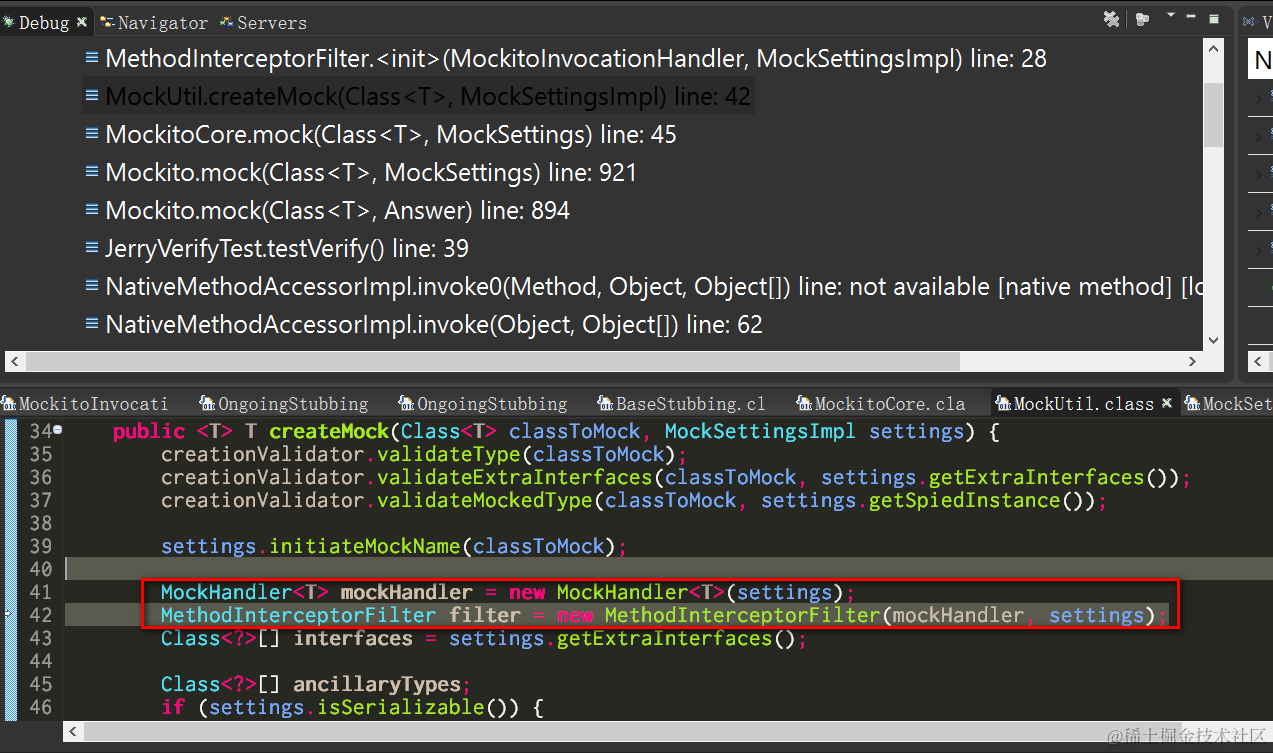Select MockUtil.createMock line 42 stack frame
This screenshot has width=1273, height=753.
click(x=417, y=97)
